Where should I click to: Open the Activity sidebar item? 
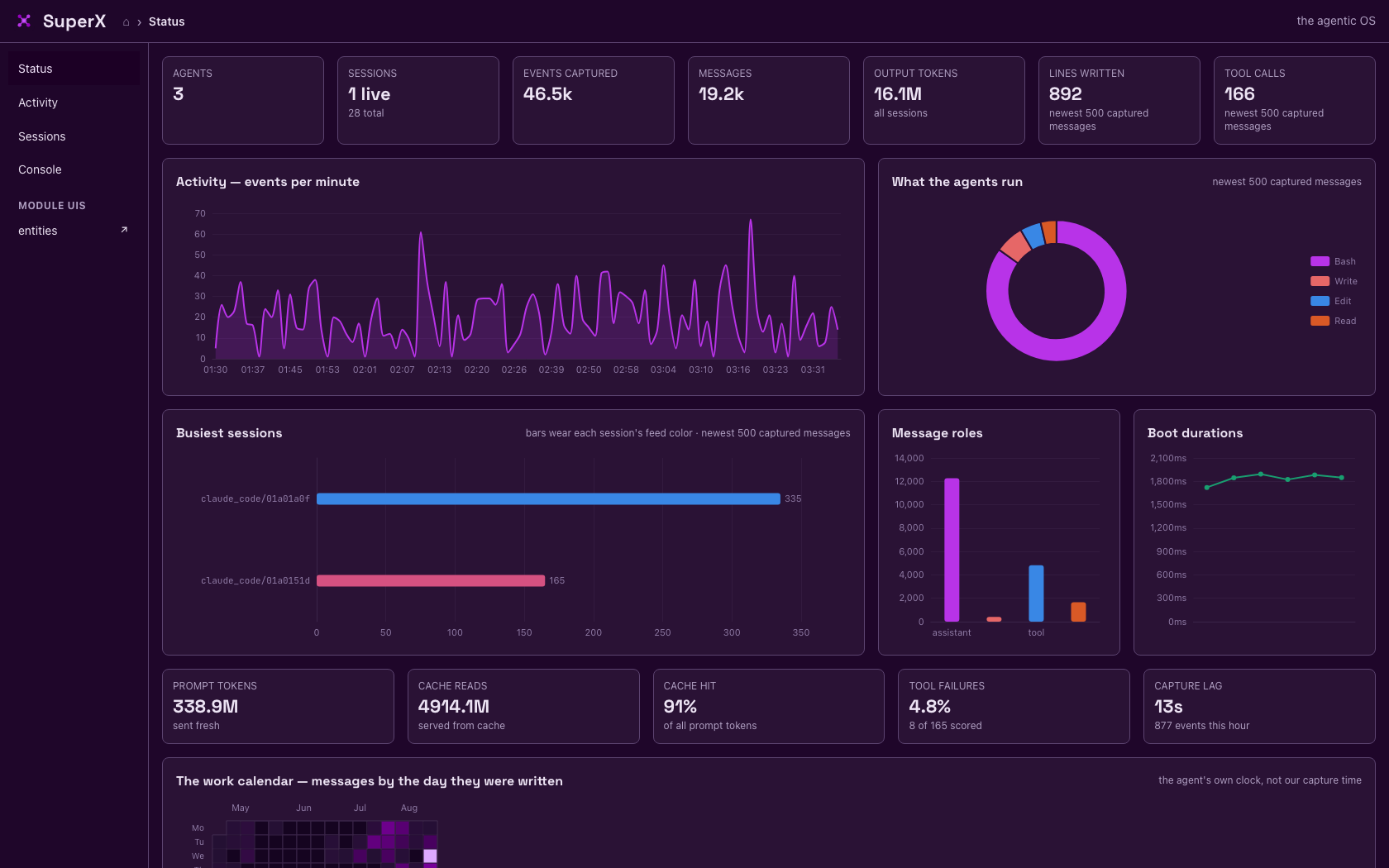click(74, 103)
